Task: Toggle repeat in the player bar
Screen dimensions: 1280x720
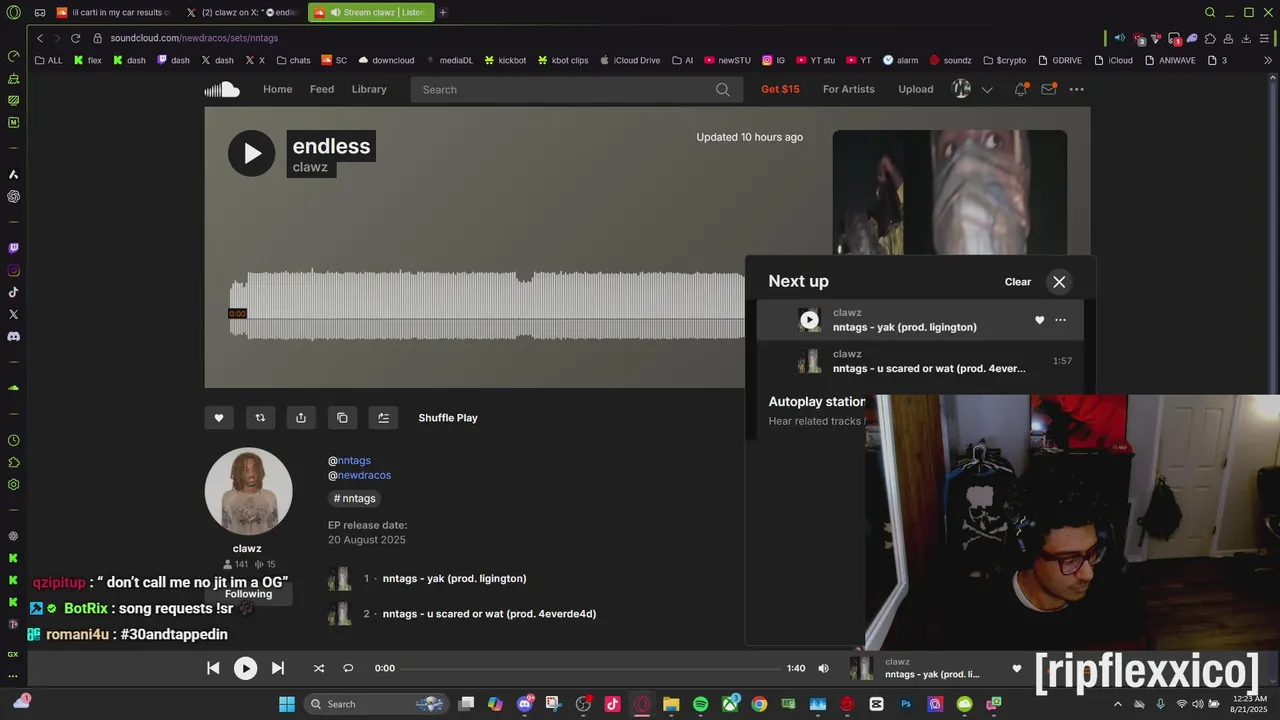Action: [348, 668]
